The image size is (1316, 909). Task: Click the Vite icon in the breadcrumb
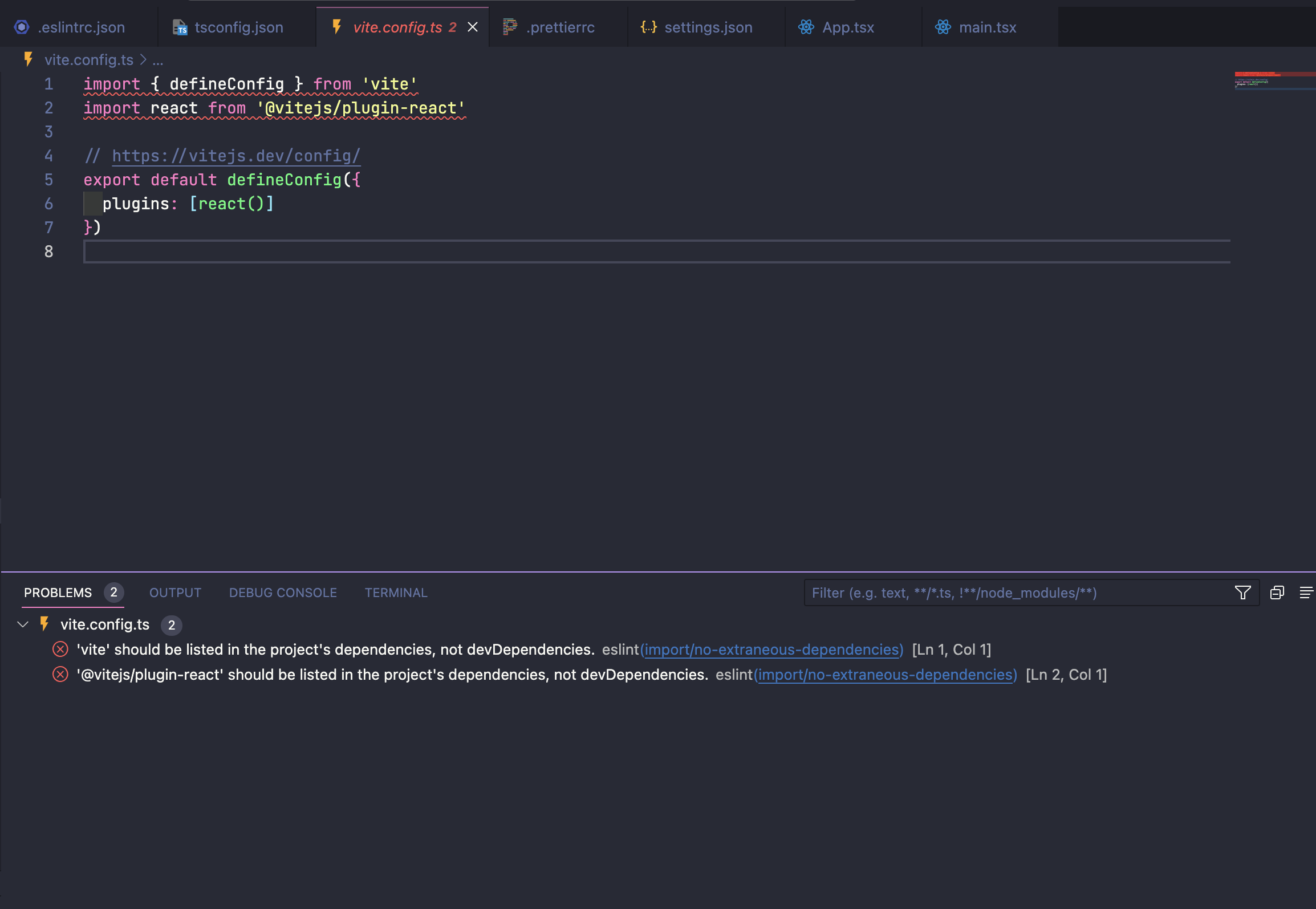29,59
